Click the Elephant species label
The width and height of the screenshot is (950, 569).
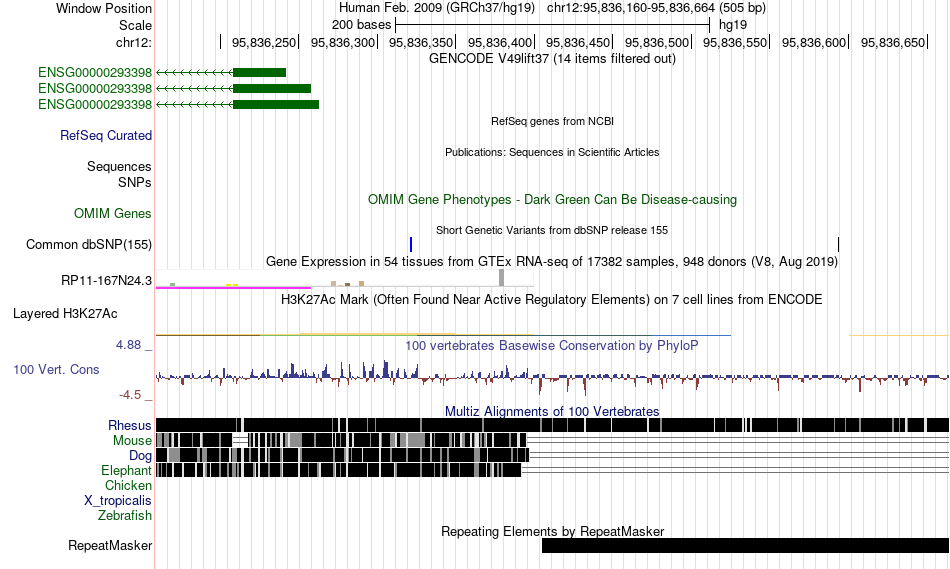tap(126, 470)
